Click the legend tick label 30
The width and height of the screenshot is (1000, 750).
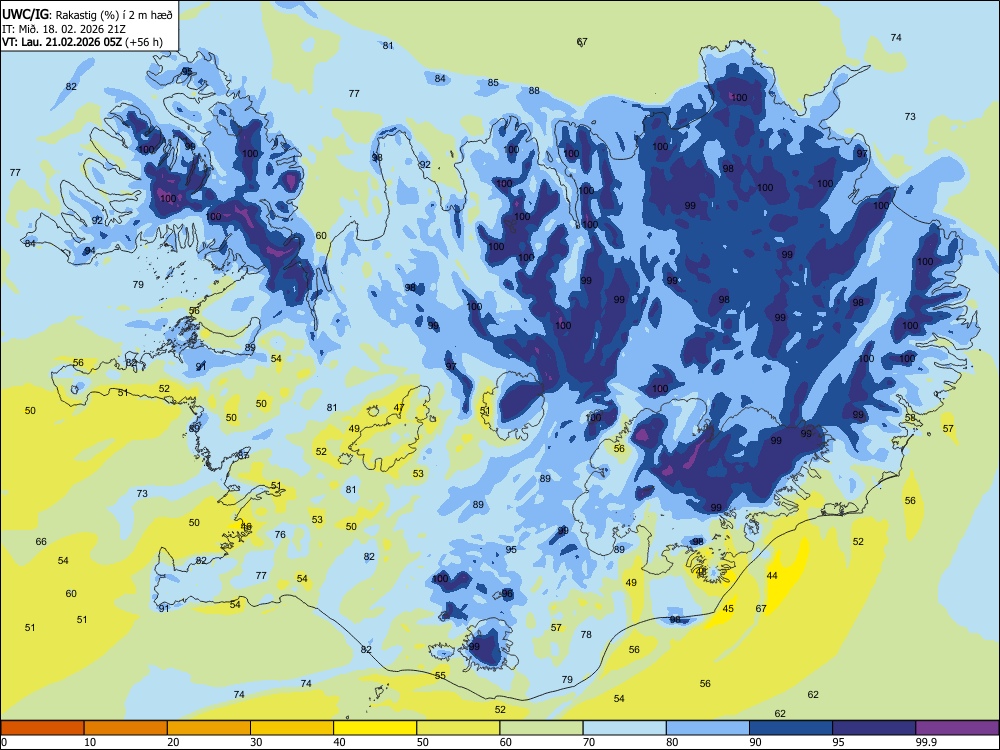256,742
